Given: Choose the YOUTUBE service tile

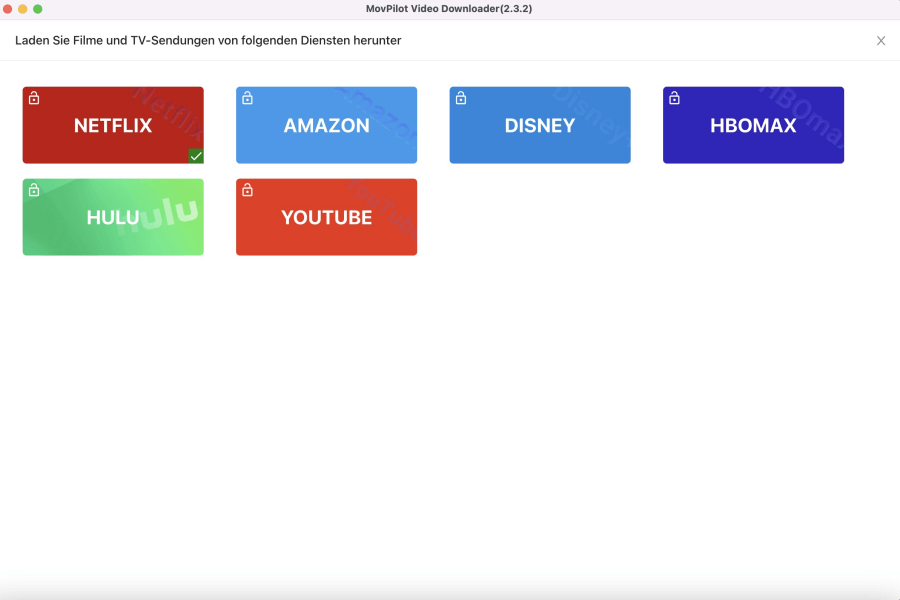Looking at the screenshot, I should click(327, 217).
